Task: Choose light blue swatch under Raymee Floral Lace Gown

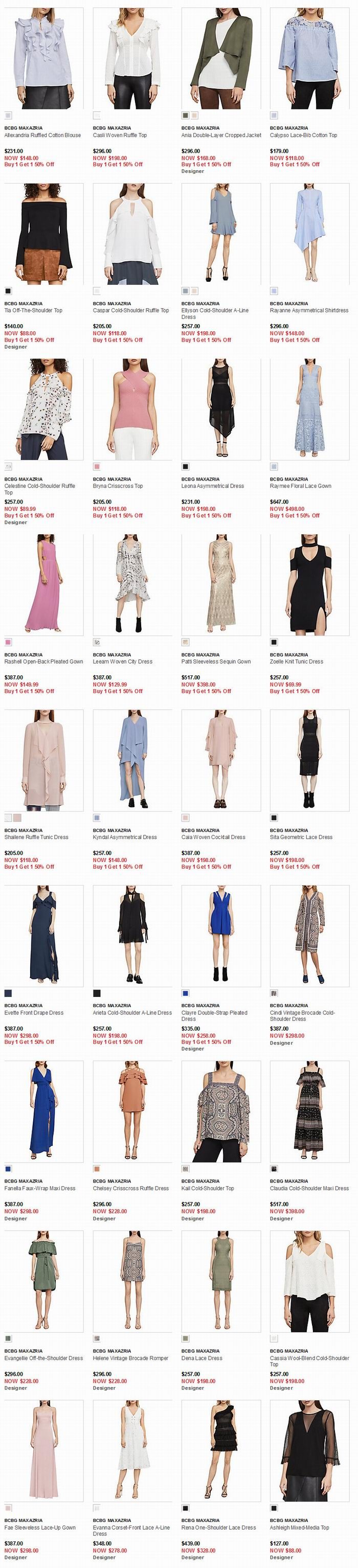Action: (274, 467)
